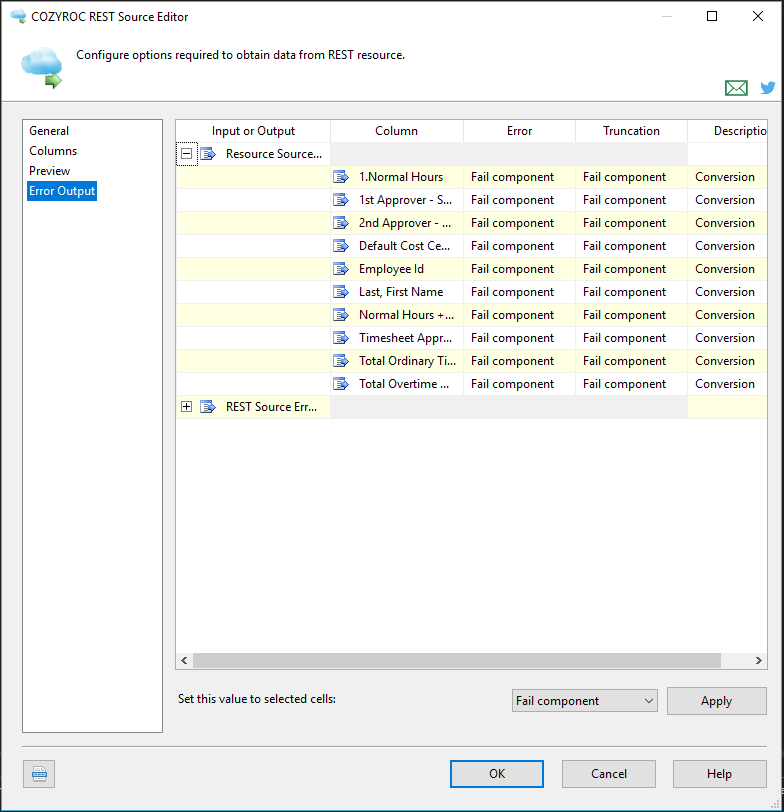784x812 pixels.
Task: Click the Input or Output column header
Action: pos(253,131)
